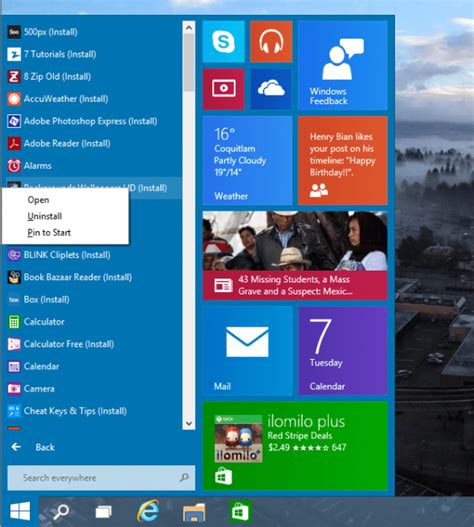The width and height of the screenshot is (474, 527).
Task: Open the Calendar tile showing Tuesday 7
Action: pos(343,351)
